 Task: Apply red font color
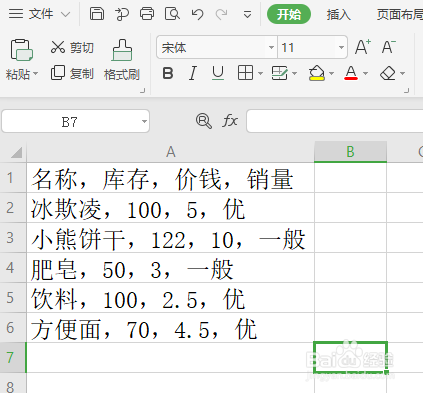[351, 73]
